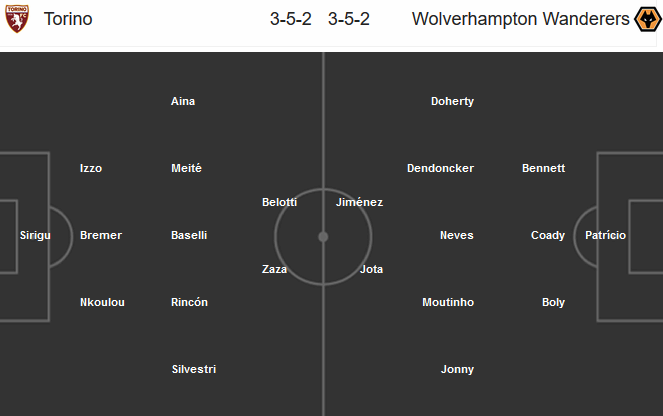Image resolution: width=663 pixels, height=416 pixels.
Task: Click wing-back Aina's name
Action: pos(183,101)
